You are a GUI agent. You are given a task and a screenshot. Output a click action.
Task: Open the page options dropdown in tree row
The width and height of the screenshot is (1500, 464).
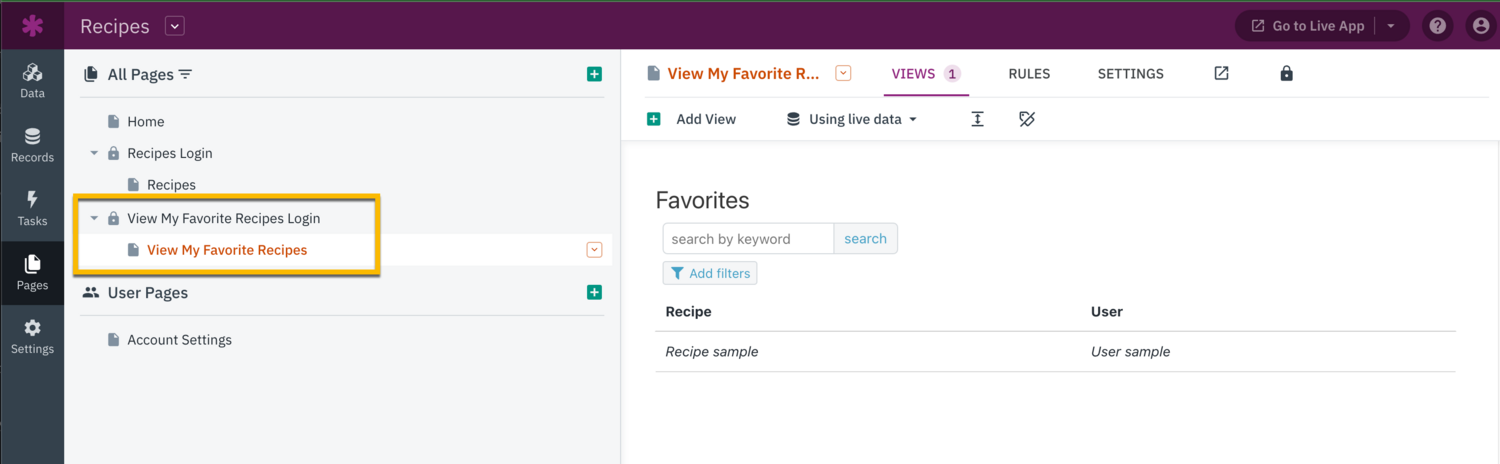click(x=594, y=250)
